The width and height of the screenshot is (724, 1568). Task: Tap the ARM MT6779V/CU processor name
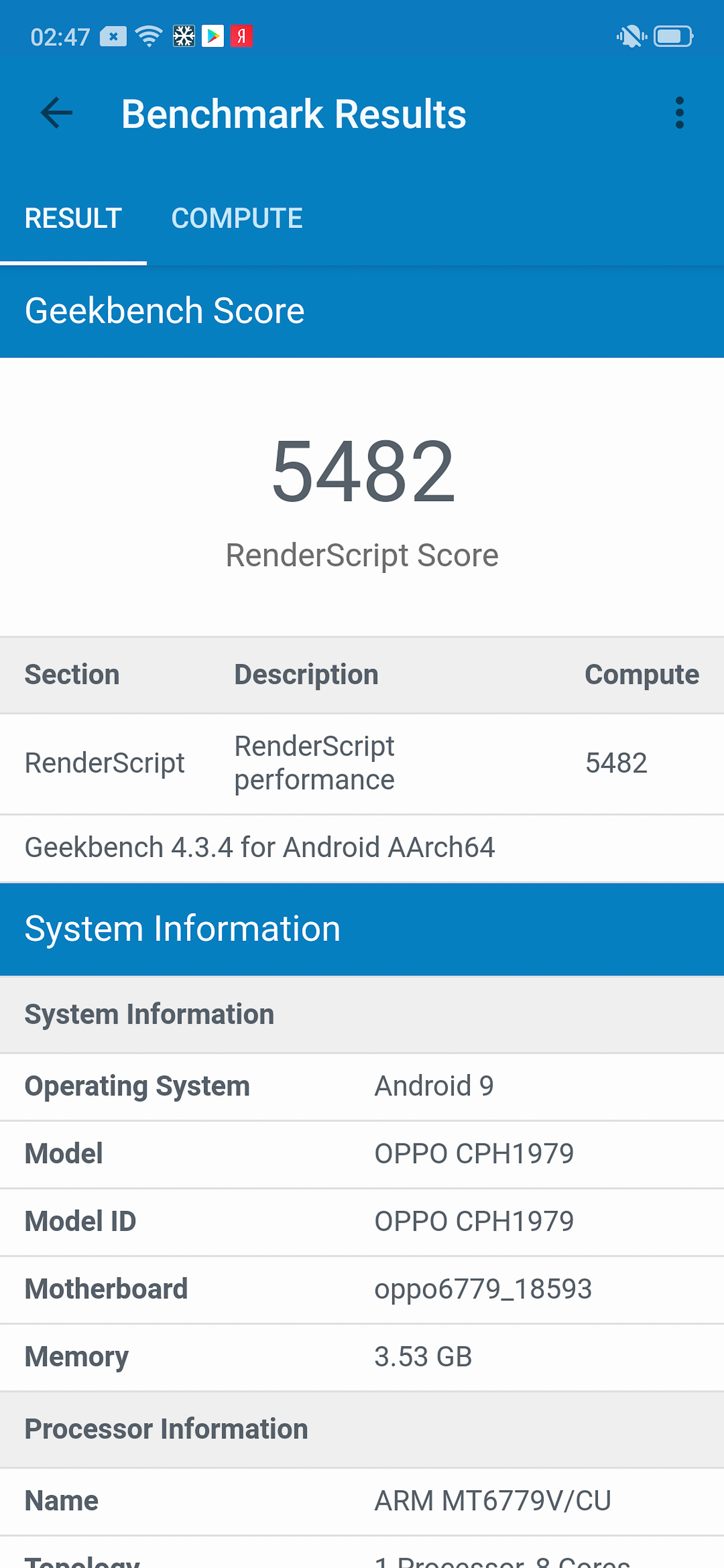click(x=493, y=1501)
